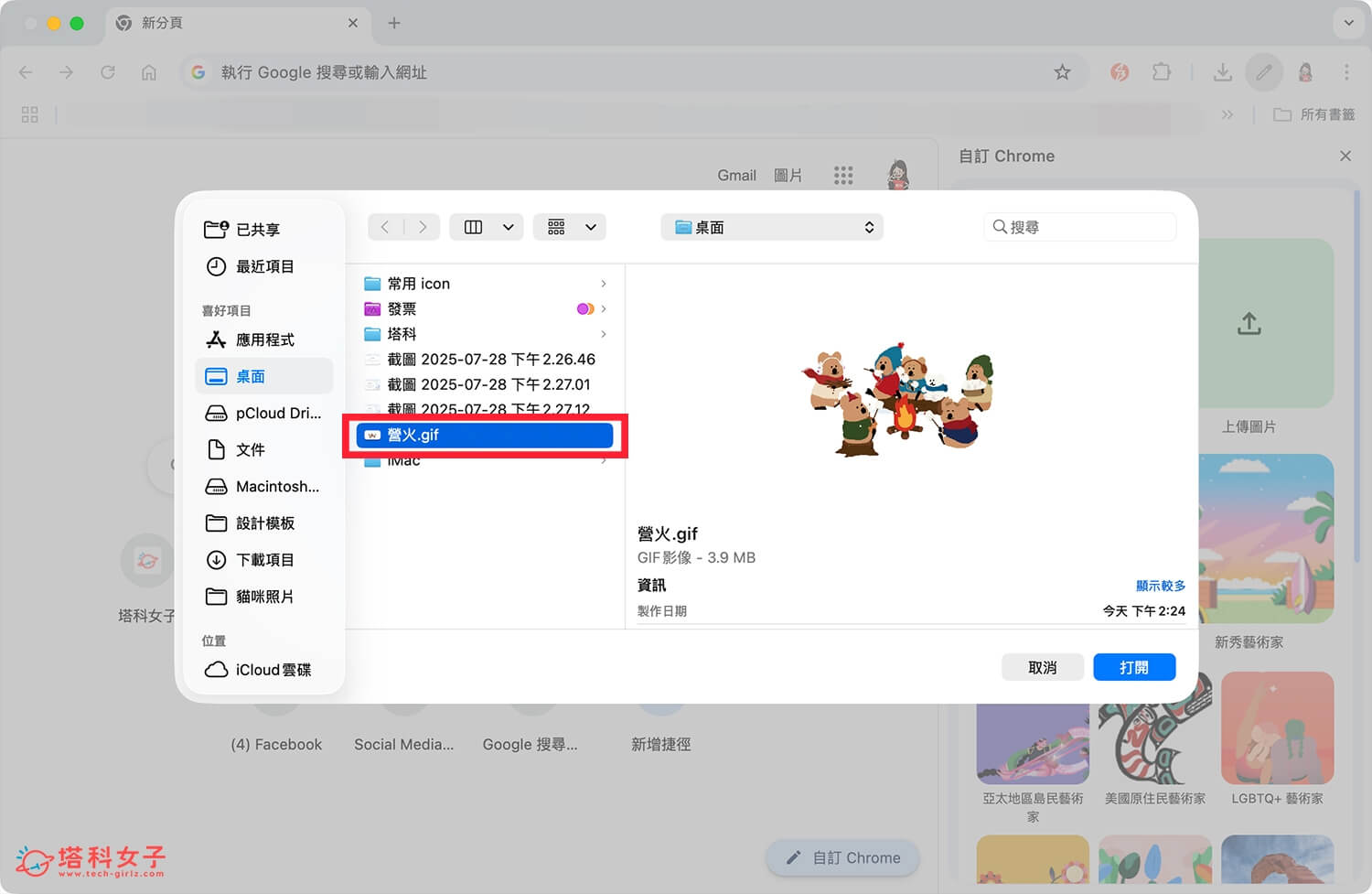Select the 發票 folder

click(485, 308)
